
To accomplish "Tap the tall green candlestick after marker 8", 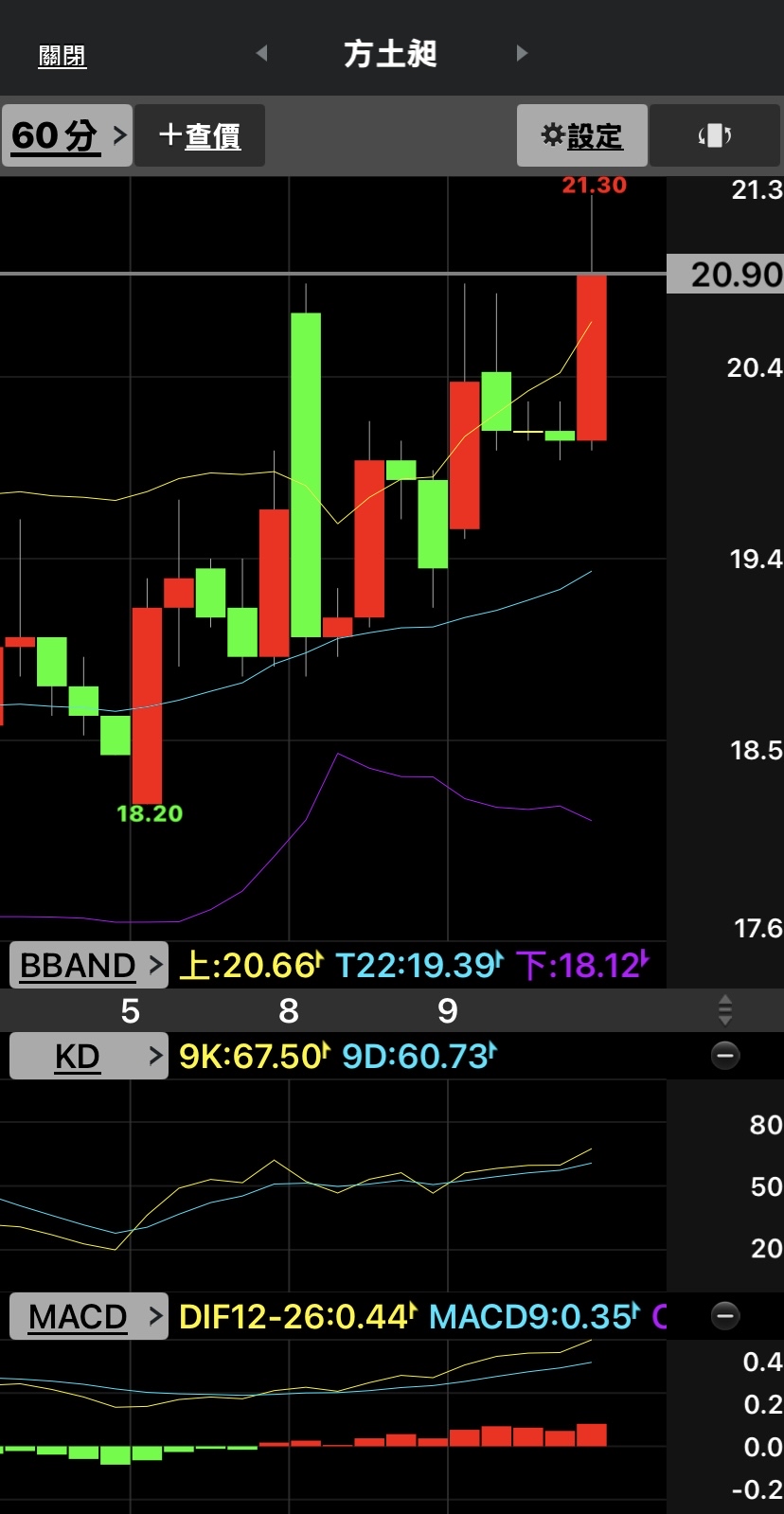I will [306, 474].
